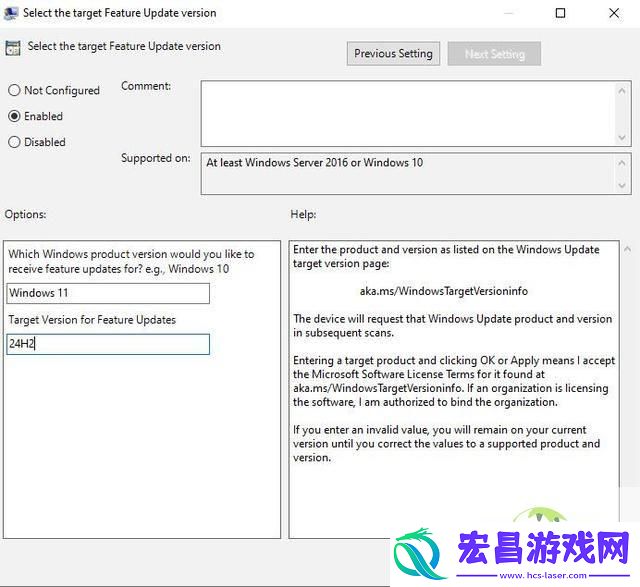Click the Comment: label
The width and height of the screenshot is (640, 587).
coord(146,86)
